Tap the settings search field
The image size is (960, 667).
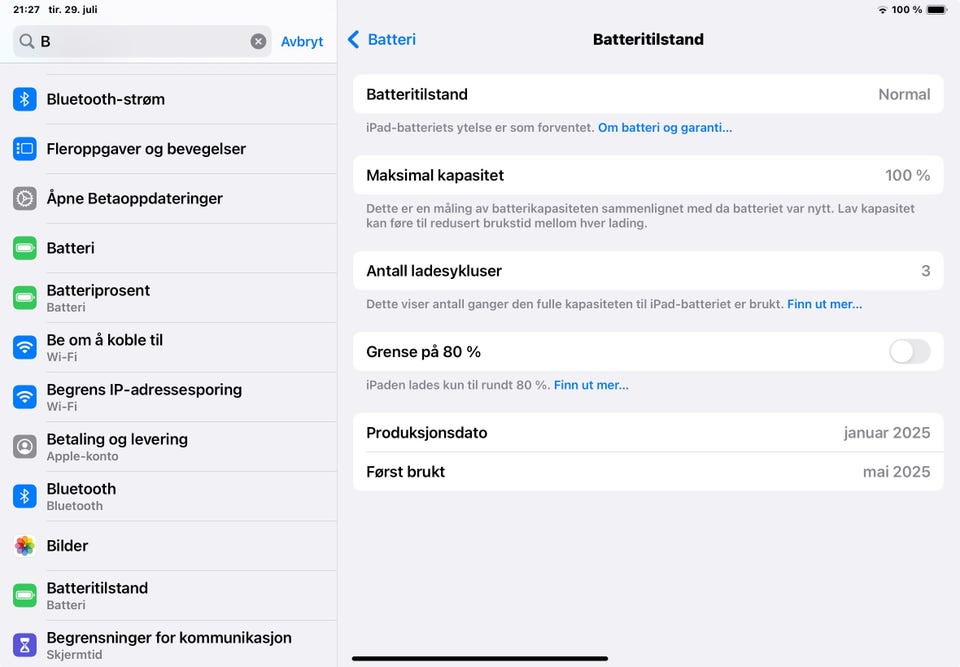coord(140,41)
